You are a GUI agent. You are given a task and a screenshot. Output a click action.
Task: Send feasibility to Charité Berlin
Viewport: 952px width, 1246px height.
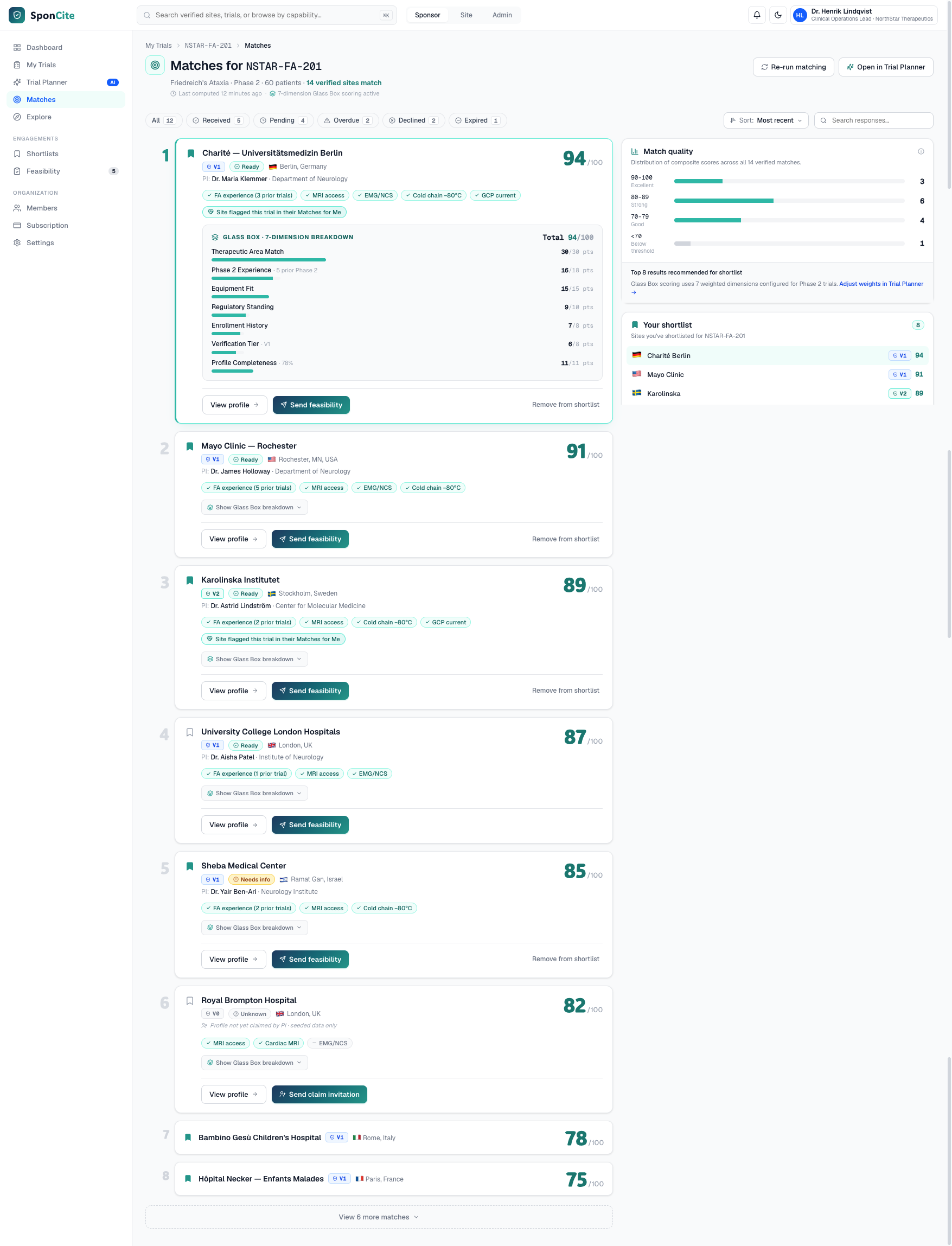coord(311,405)
